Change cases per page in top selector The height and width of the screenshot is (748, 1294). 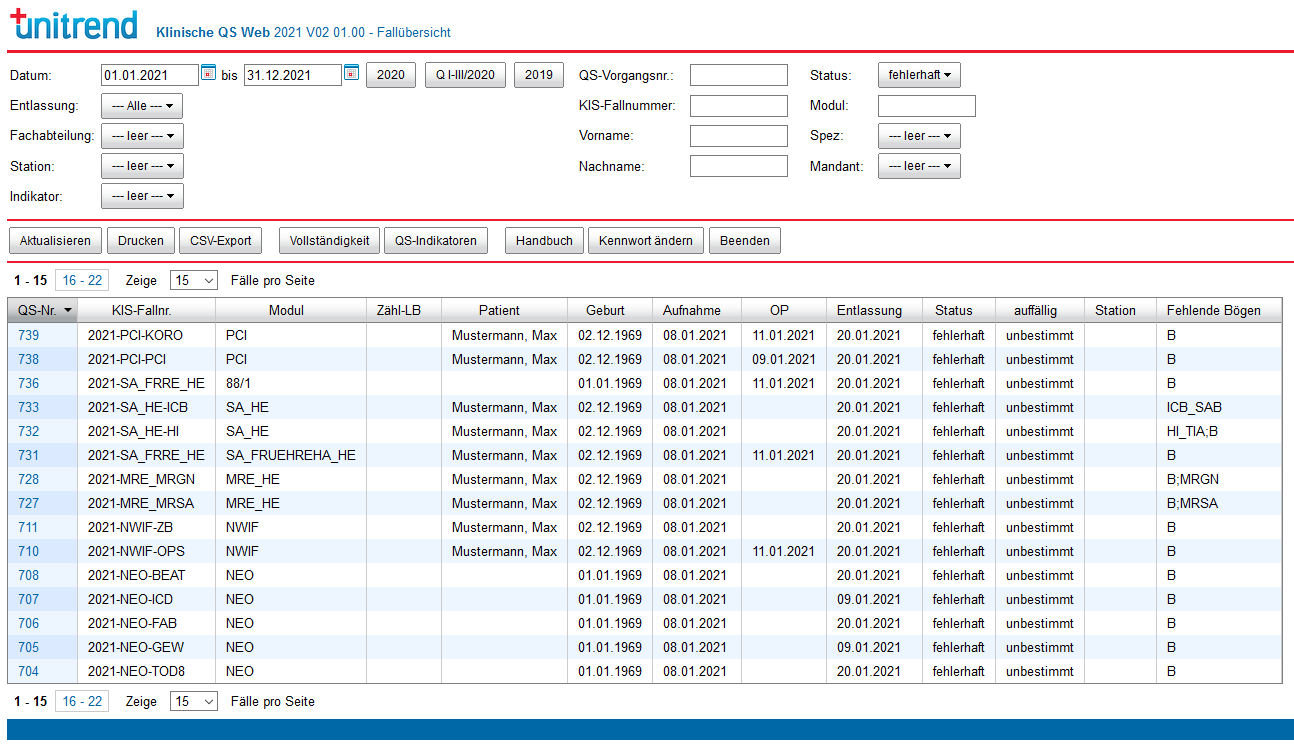(194, 281)
